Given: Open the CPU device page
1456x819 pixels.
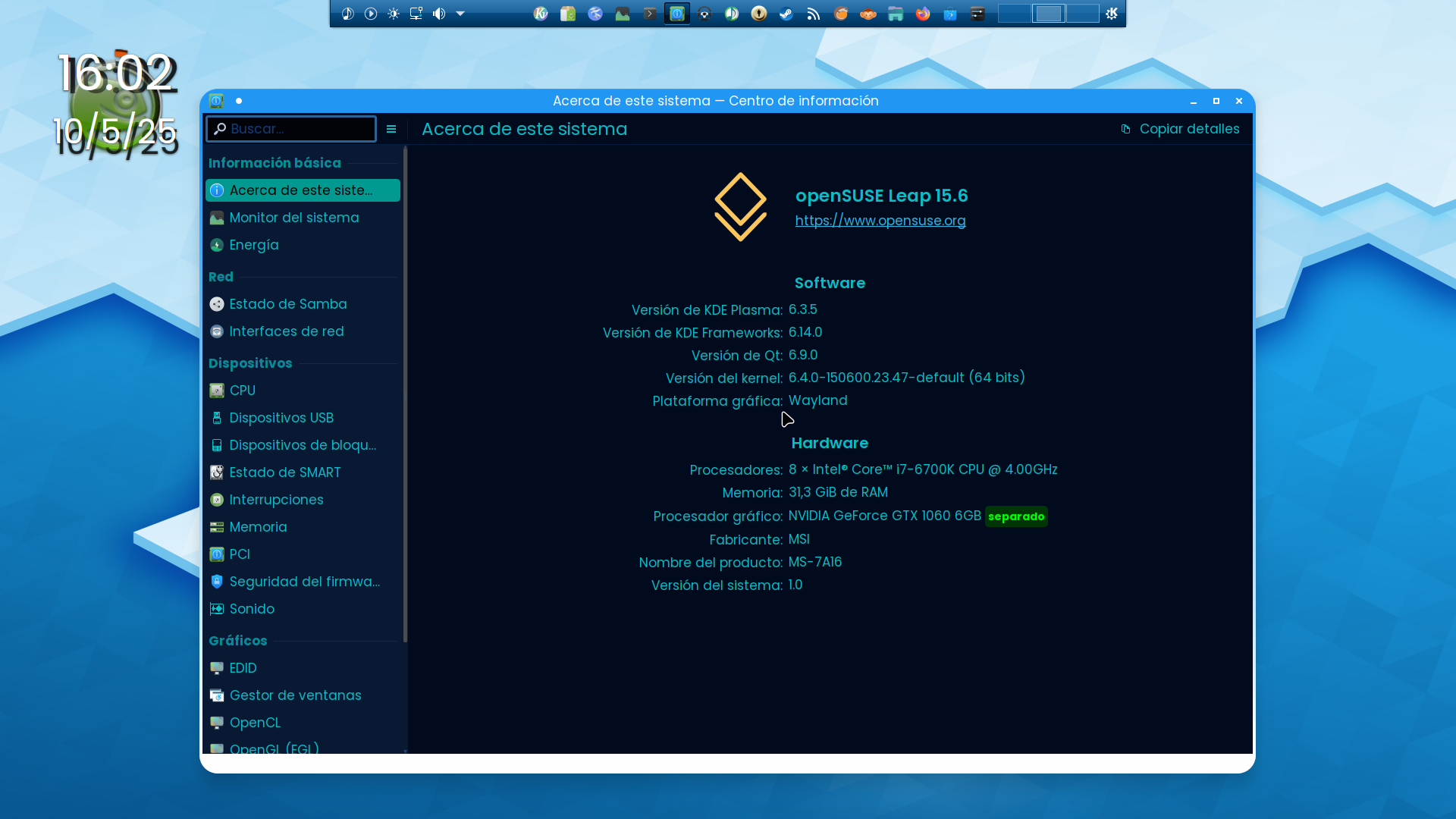Looking at the screenshot, I should point(303,391).
